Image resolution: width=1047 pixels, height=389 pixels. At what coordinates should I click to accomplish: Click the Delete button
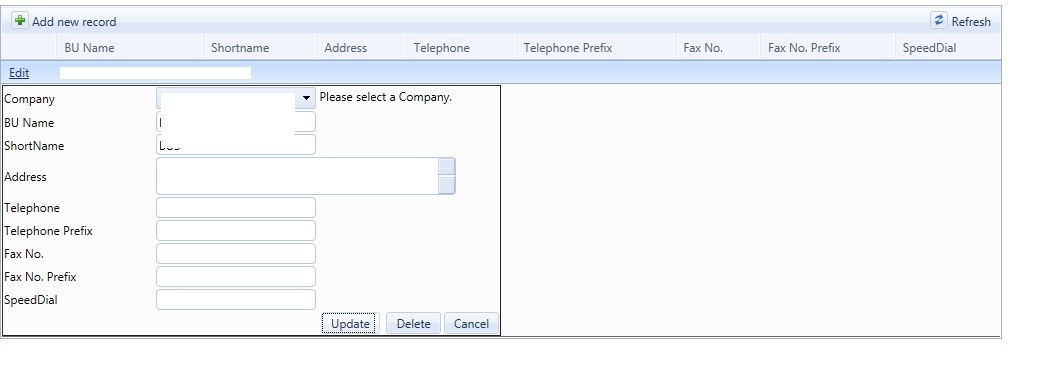[413, 324]
